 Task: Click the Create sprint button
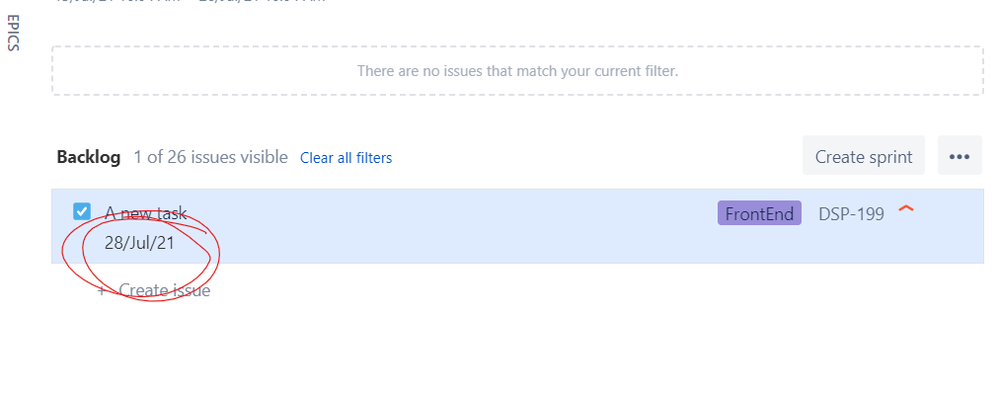pos(863,155)
